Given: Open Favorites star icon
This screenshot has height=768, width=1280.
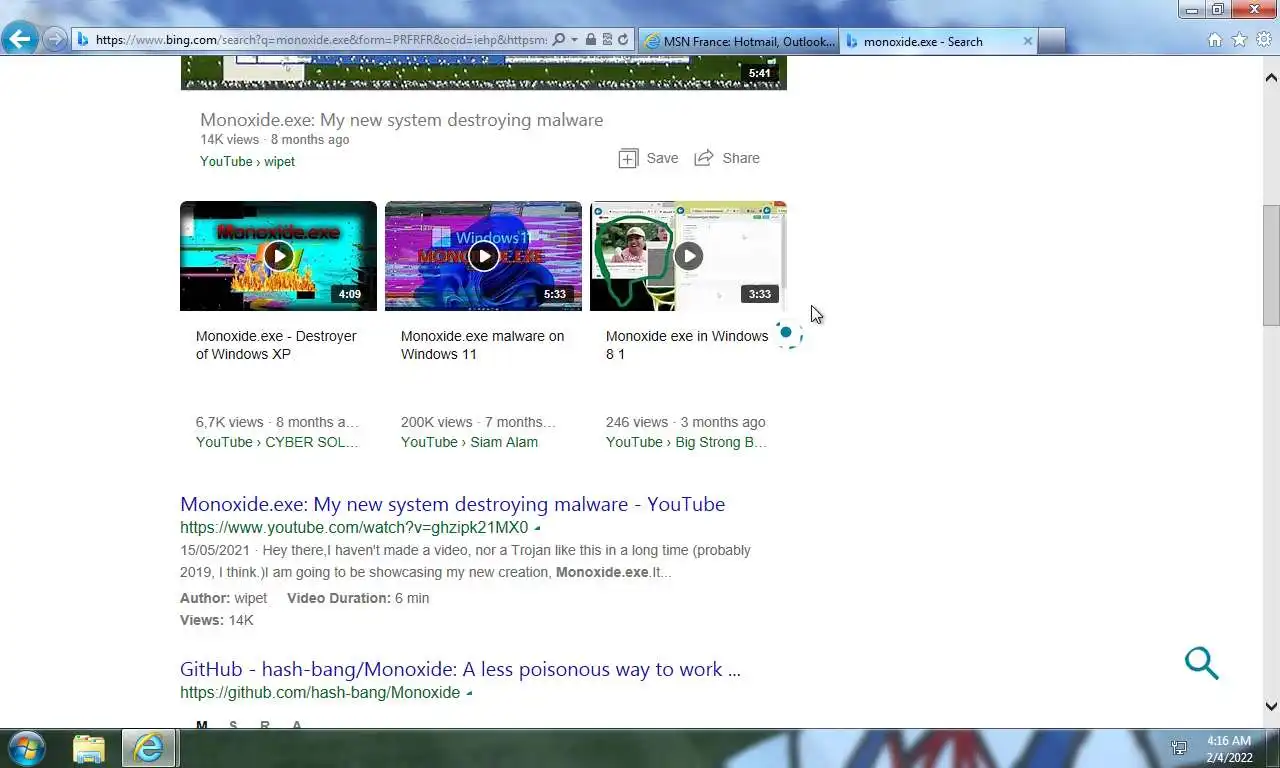Looking at the screenshot, I should [x=1240, y=40].
